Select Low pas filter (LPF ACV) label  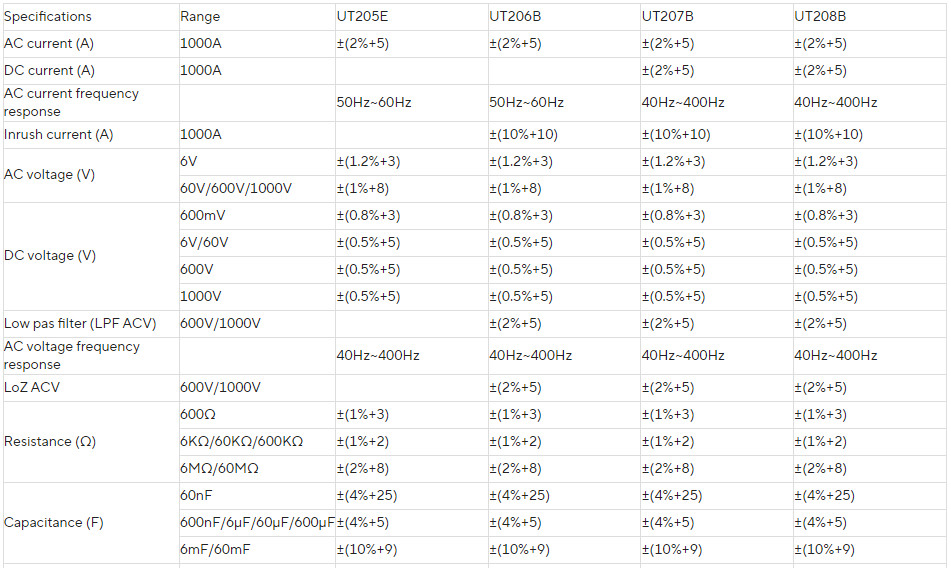80,324
